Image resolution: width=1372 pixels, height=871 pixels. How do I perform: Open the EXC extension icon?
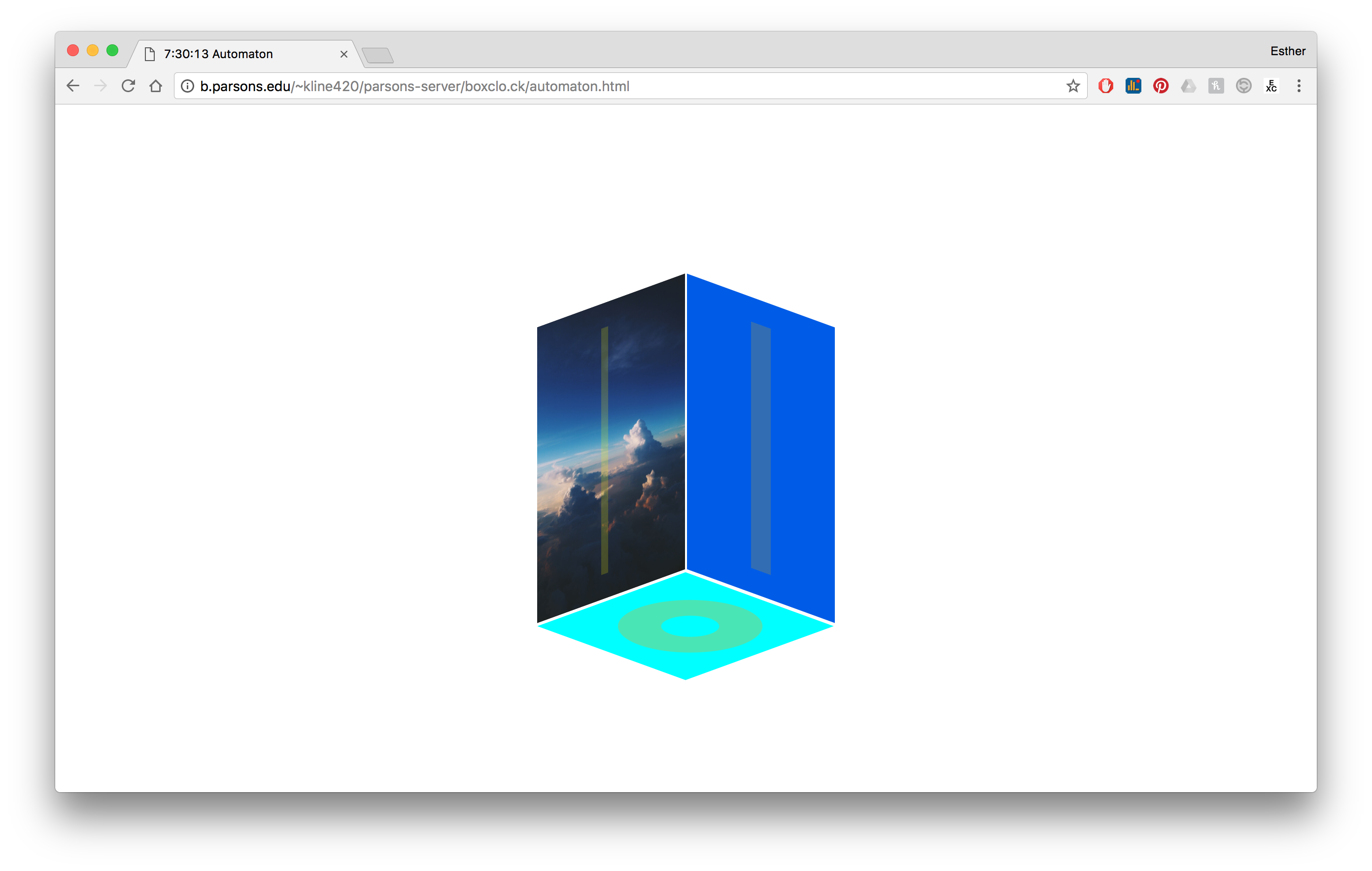tap(1271, 86)
